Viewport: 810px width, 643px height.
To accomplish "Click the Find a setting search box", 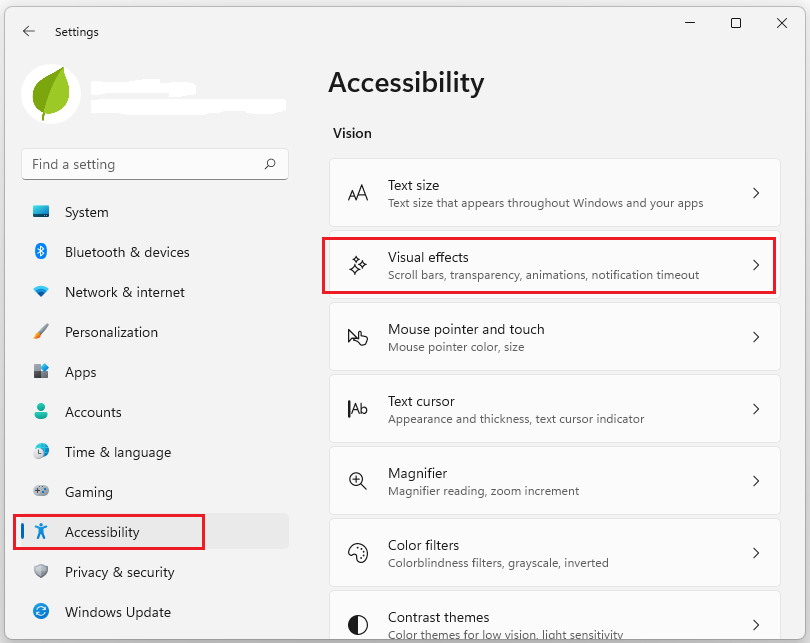I will [154, 164].
